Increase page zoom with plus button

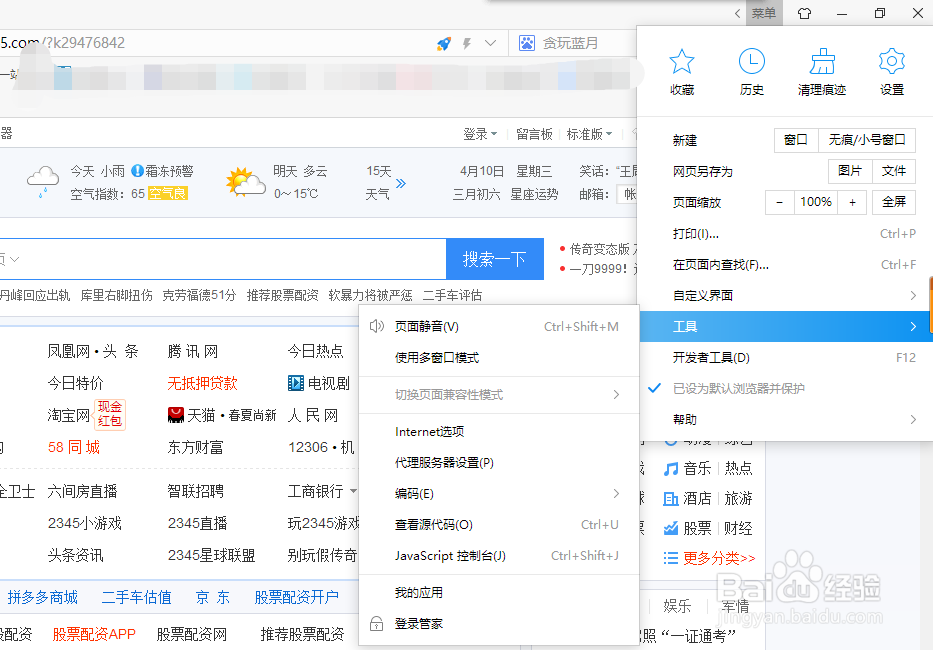pos(852,202)
